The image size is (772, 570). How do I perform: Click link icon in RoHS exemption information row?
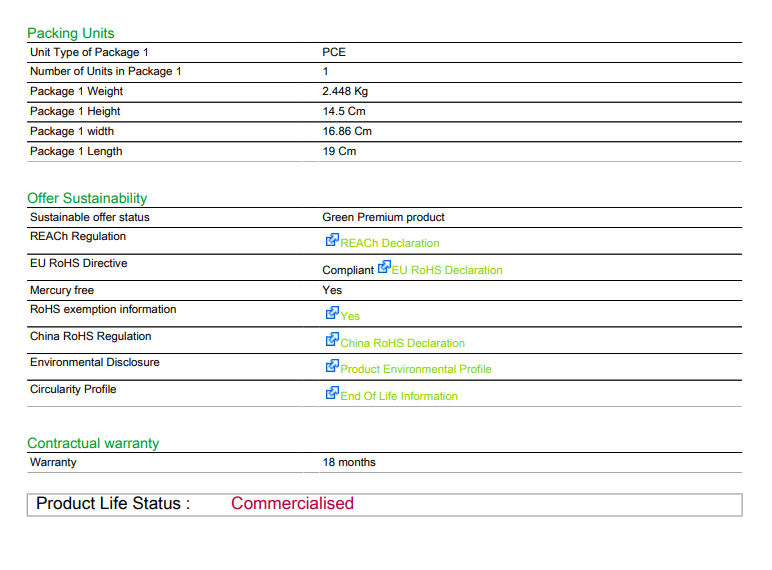pyautogui.click(x=332, y=313)
